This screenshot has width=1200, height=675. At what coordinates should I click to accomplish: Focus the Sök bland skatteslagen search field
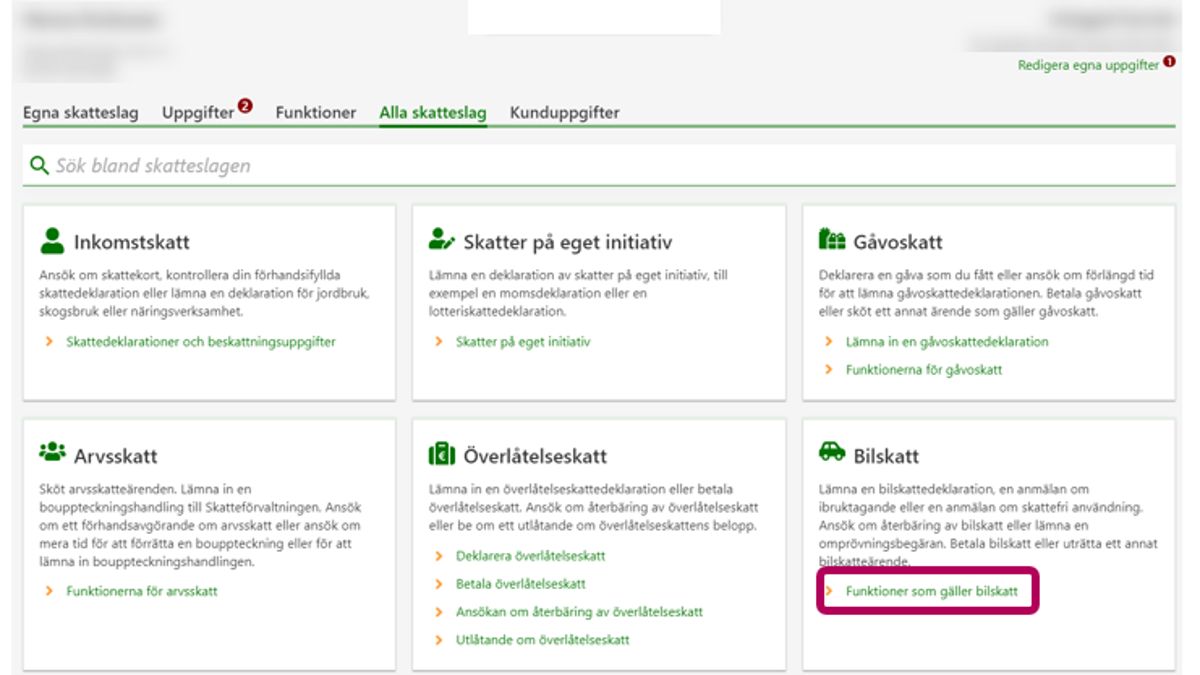[x=600, y=166]
